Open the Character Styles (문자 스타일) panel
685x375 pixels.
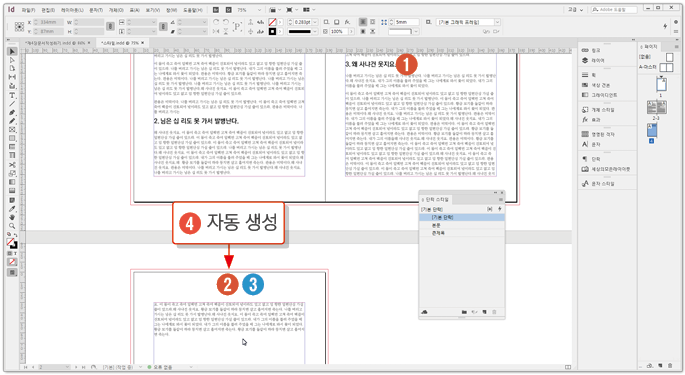(x=598, y=184)
